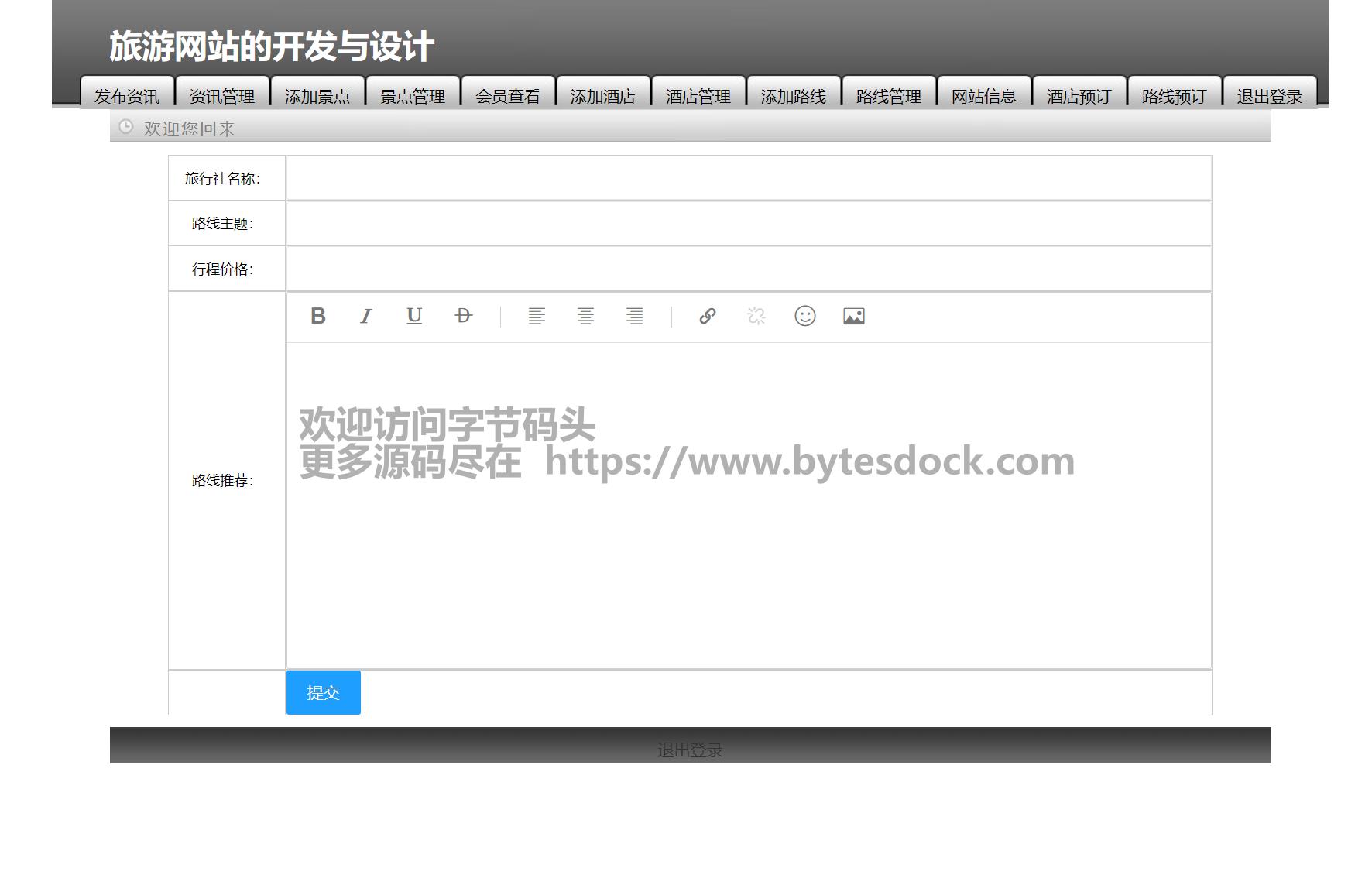This screenshot has height=885, width=1372.
Task: Select the 路线管理 navigation tab
Action: (889, 95)
